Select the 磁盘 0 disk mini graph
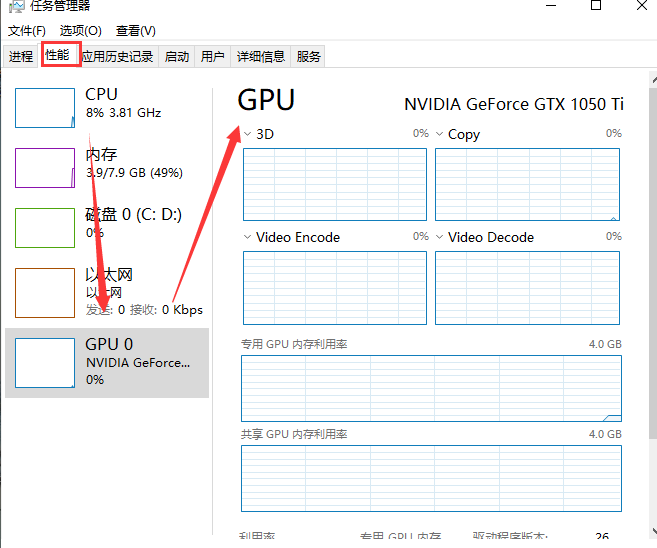657x548 pixels. pos(45,228)
